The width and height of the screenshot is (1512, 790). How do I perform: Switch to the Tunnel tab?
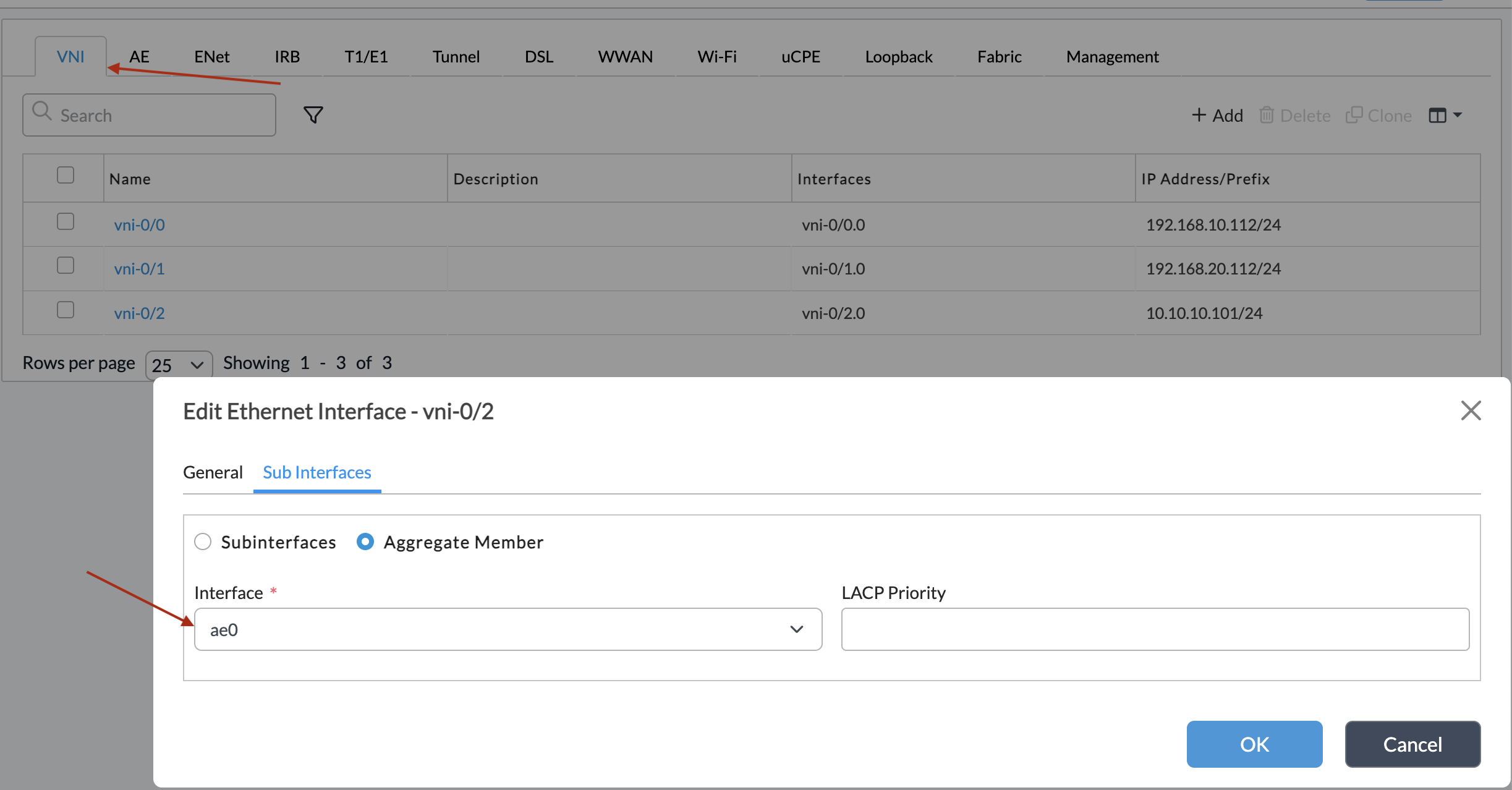pyautogui.click(x=456, y=57)
